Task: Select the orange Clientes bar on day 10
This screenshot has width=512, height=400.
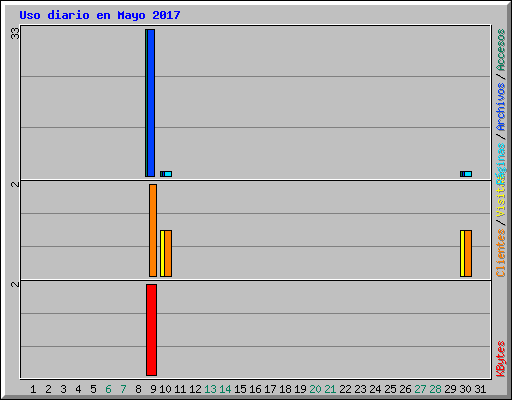Action: click(168, 253)
